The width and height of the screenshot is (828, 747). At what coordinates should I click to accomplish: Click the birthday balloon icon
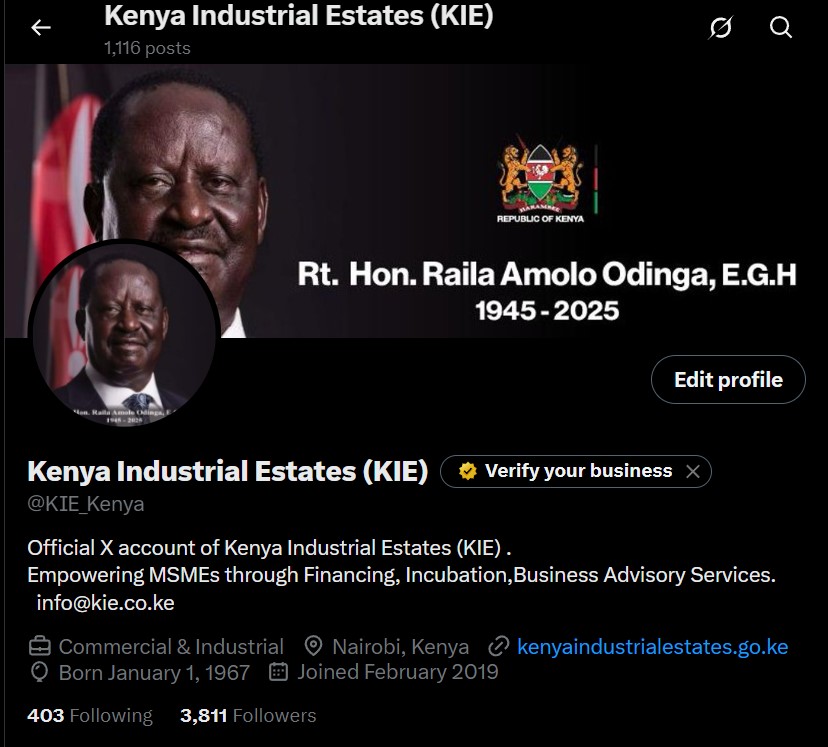click(x=40, y=673)
